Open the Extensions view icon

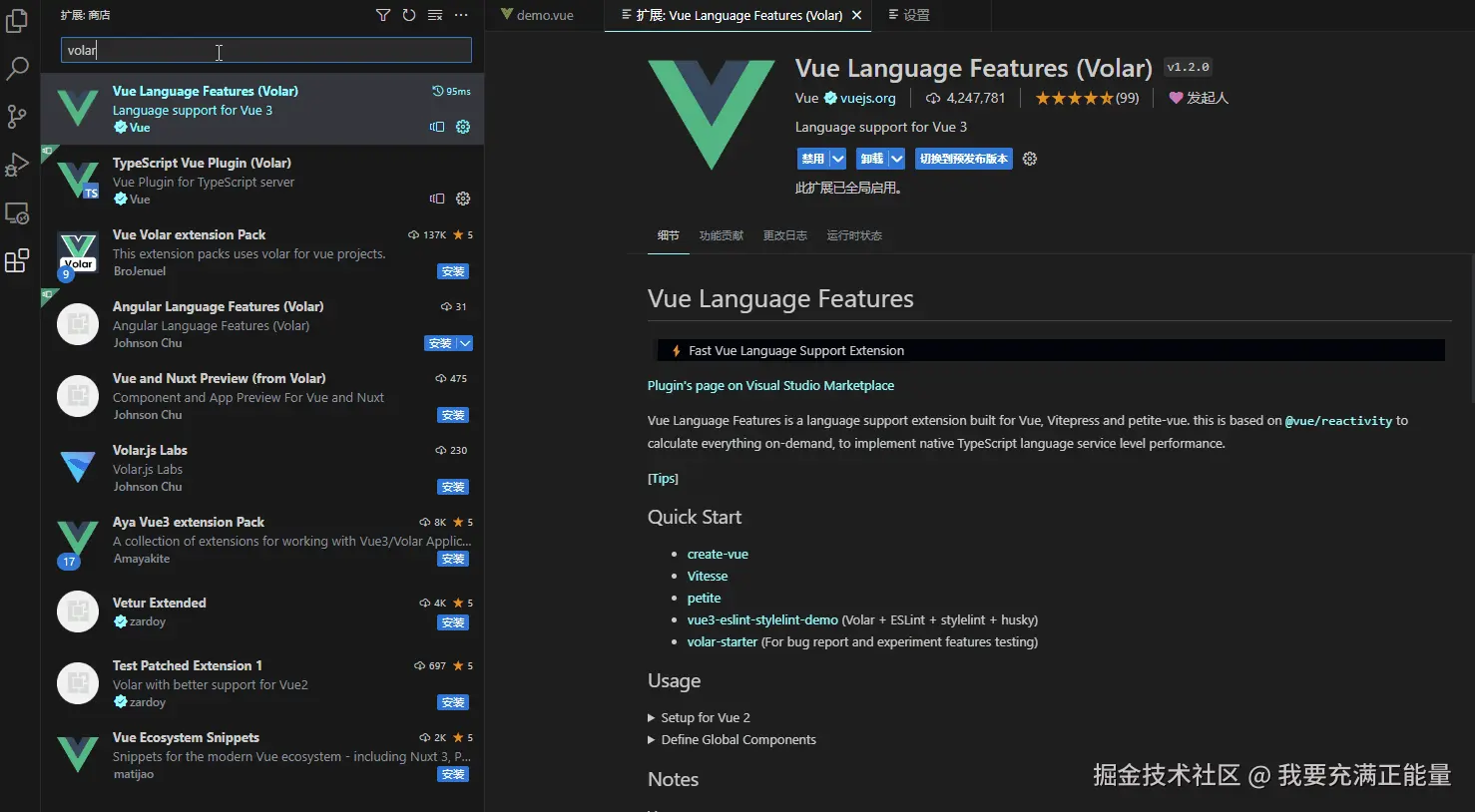tap(17, 260)
